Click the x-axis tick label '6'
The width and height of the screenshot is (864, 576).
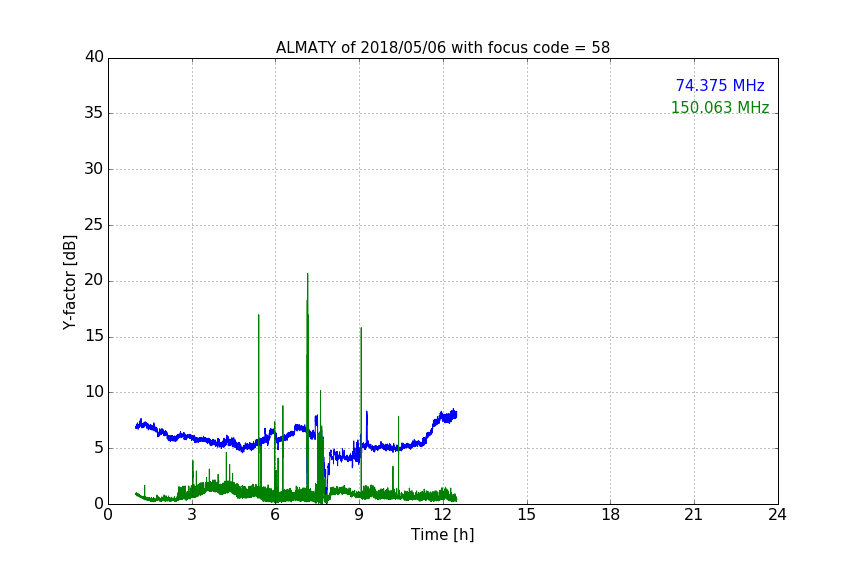pos(275,515)
